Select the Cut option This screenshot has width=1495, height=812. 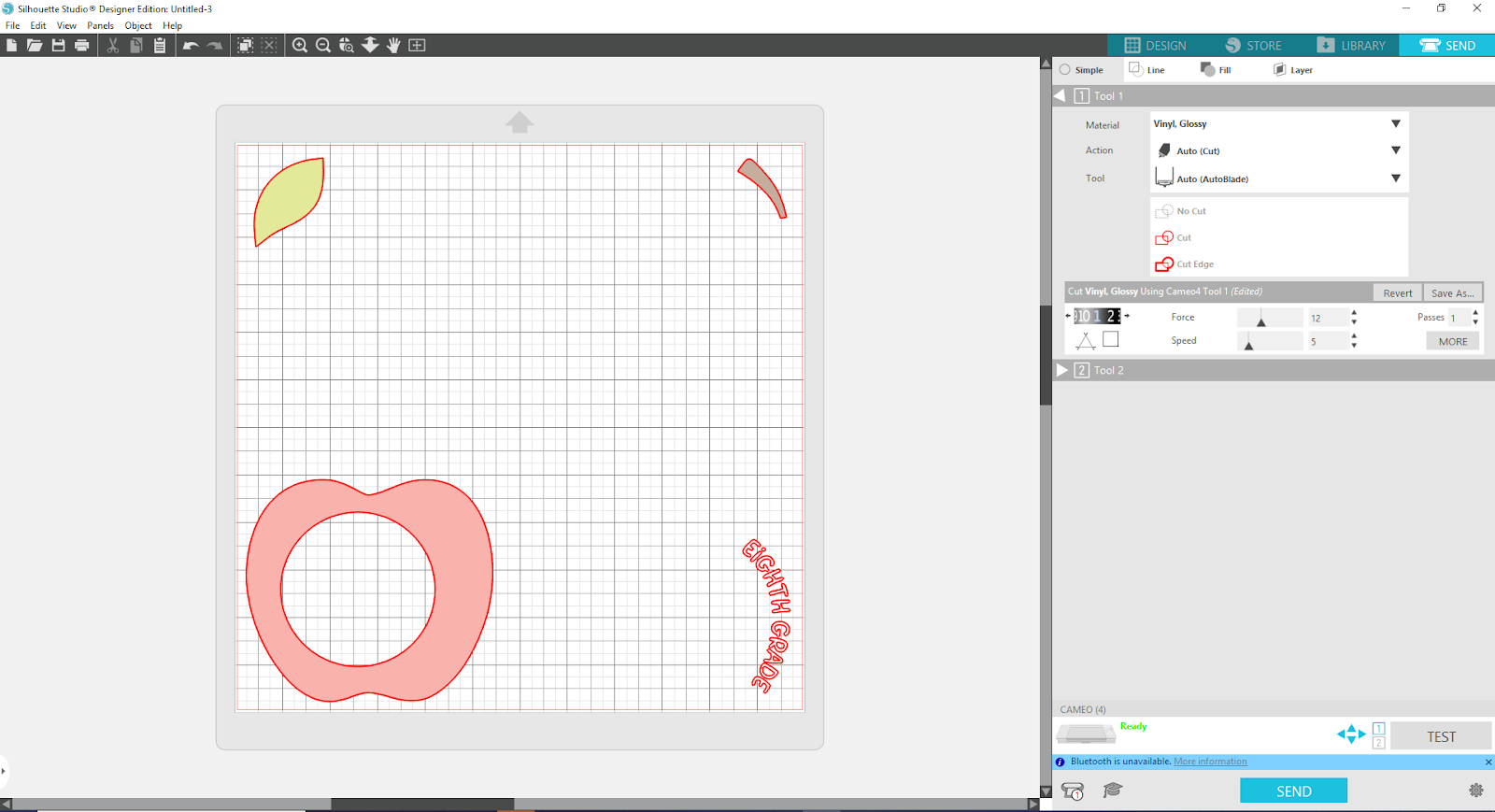pos(1174,237)
